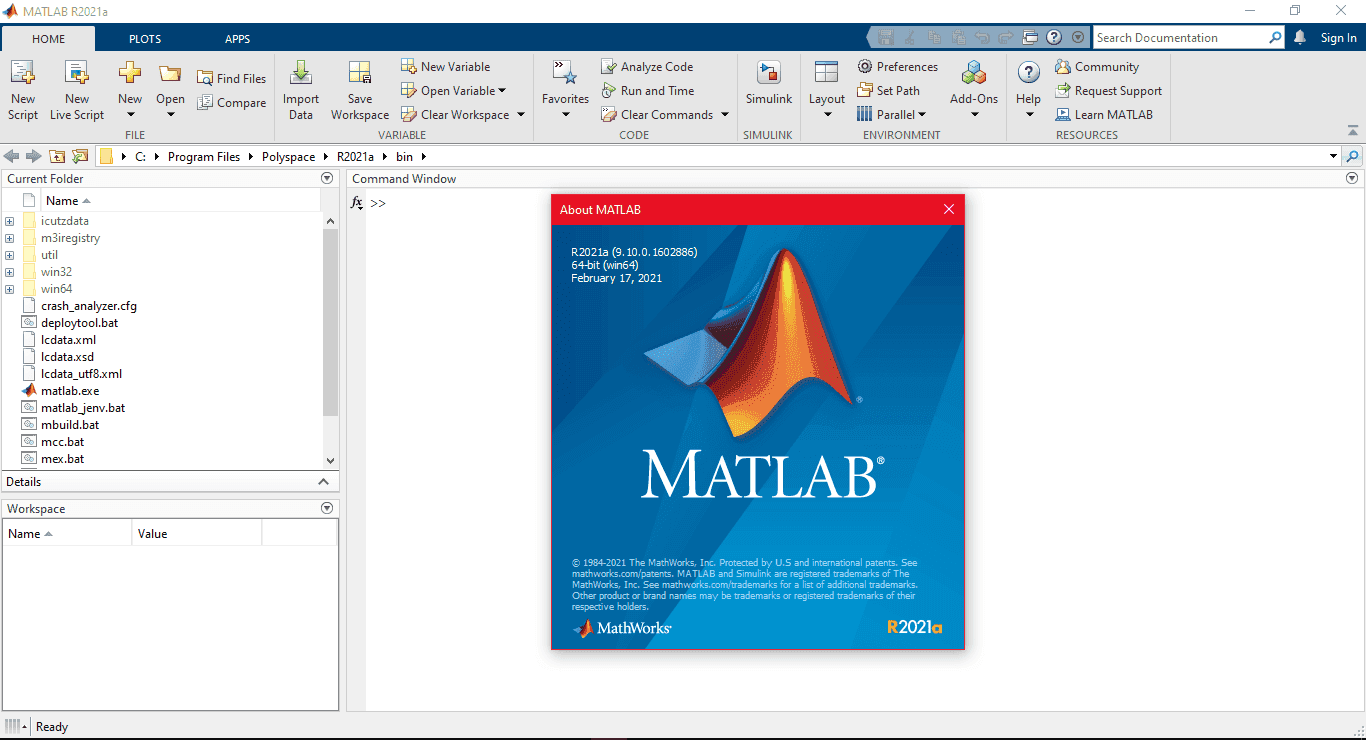Launch the Compare tool
Screen dimensions: 1366x740
[231, 102]
